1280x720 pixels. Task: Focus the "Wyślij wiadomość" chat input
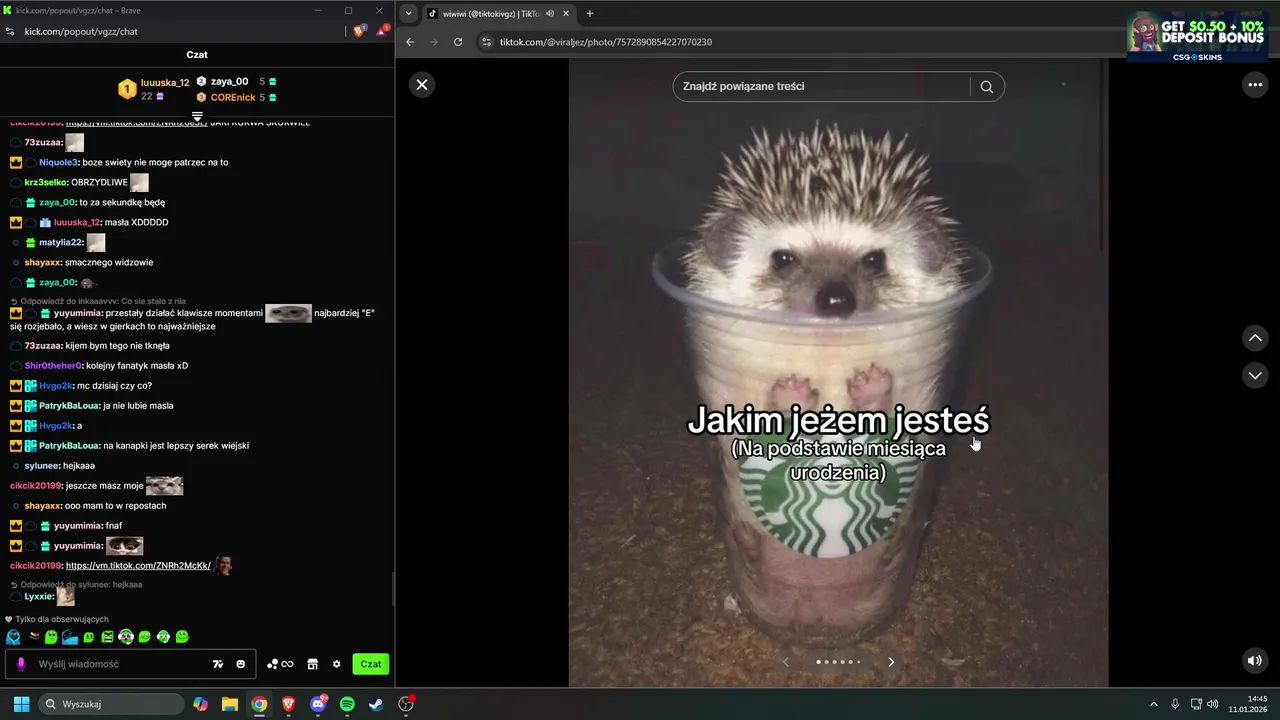pos(120,664)
